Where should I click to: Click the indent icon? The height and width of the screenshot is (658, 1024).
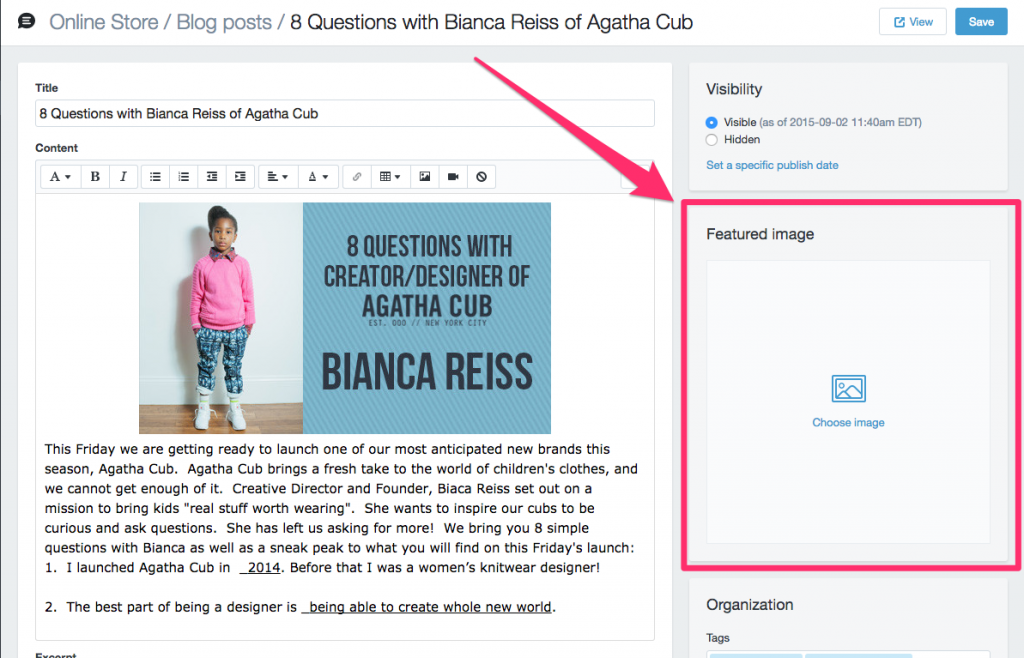coord(240,177)
